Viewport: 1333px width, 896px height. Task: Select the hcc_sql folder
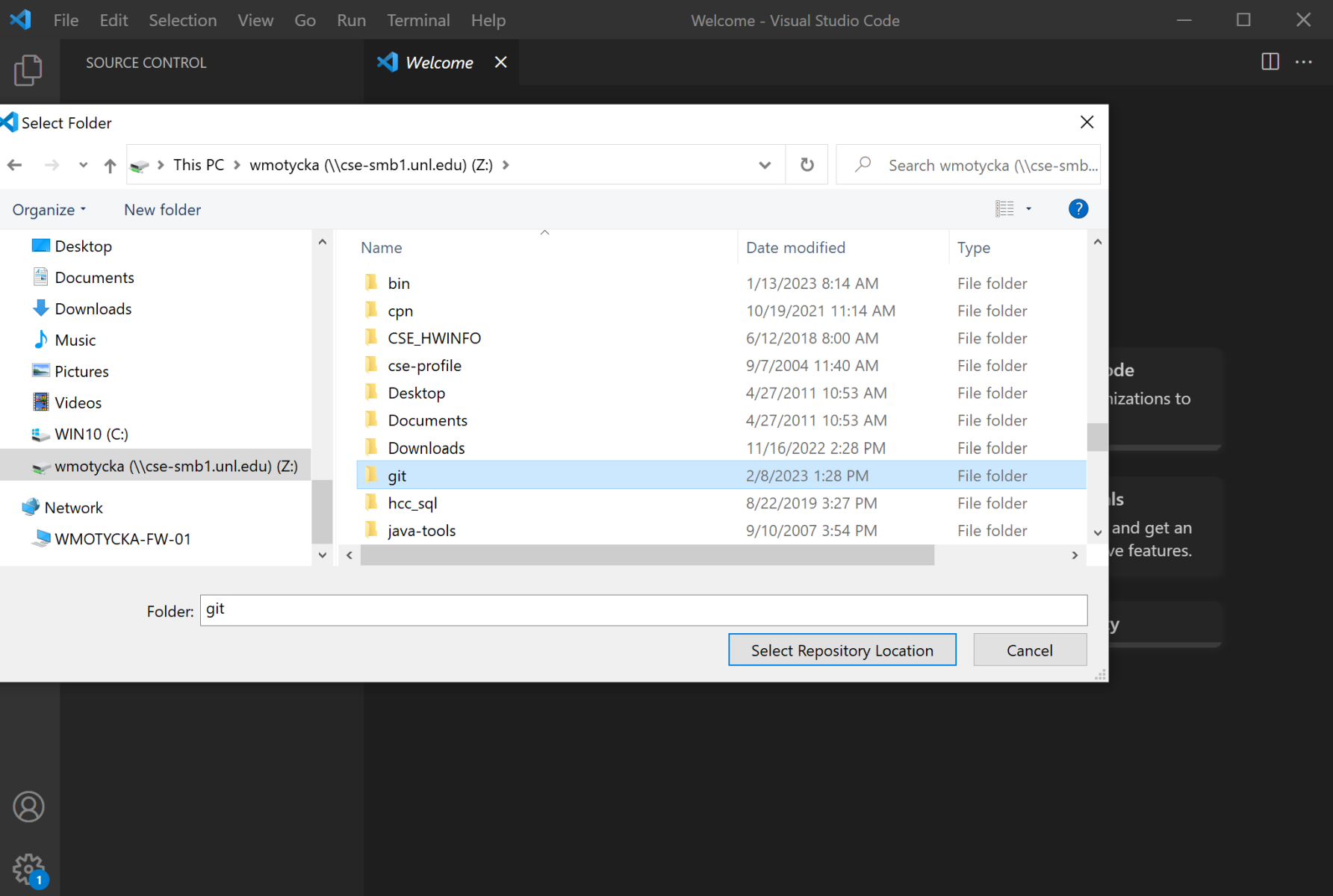tap(412, 503)
